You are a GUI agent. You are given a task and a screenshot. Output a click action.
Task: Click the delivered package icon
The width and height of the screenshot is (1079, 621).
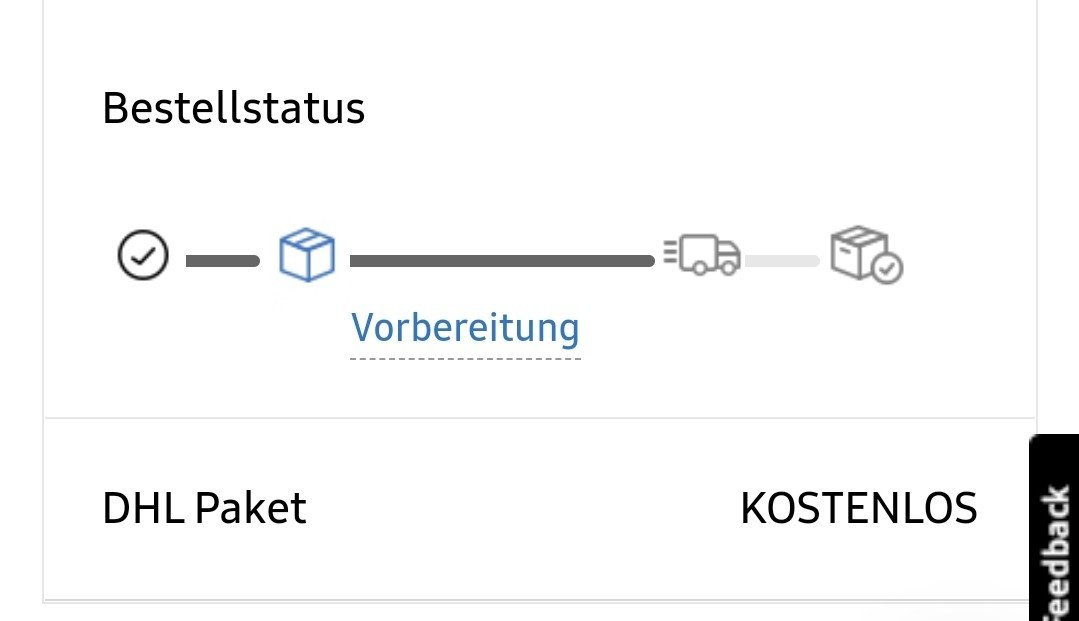(862, 254)
